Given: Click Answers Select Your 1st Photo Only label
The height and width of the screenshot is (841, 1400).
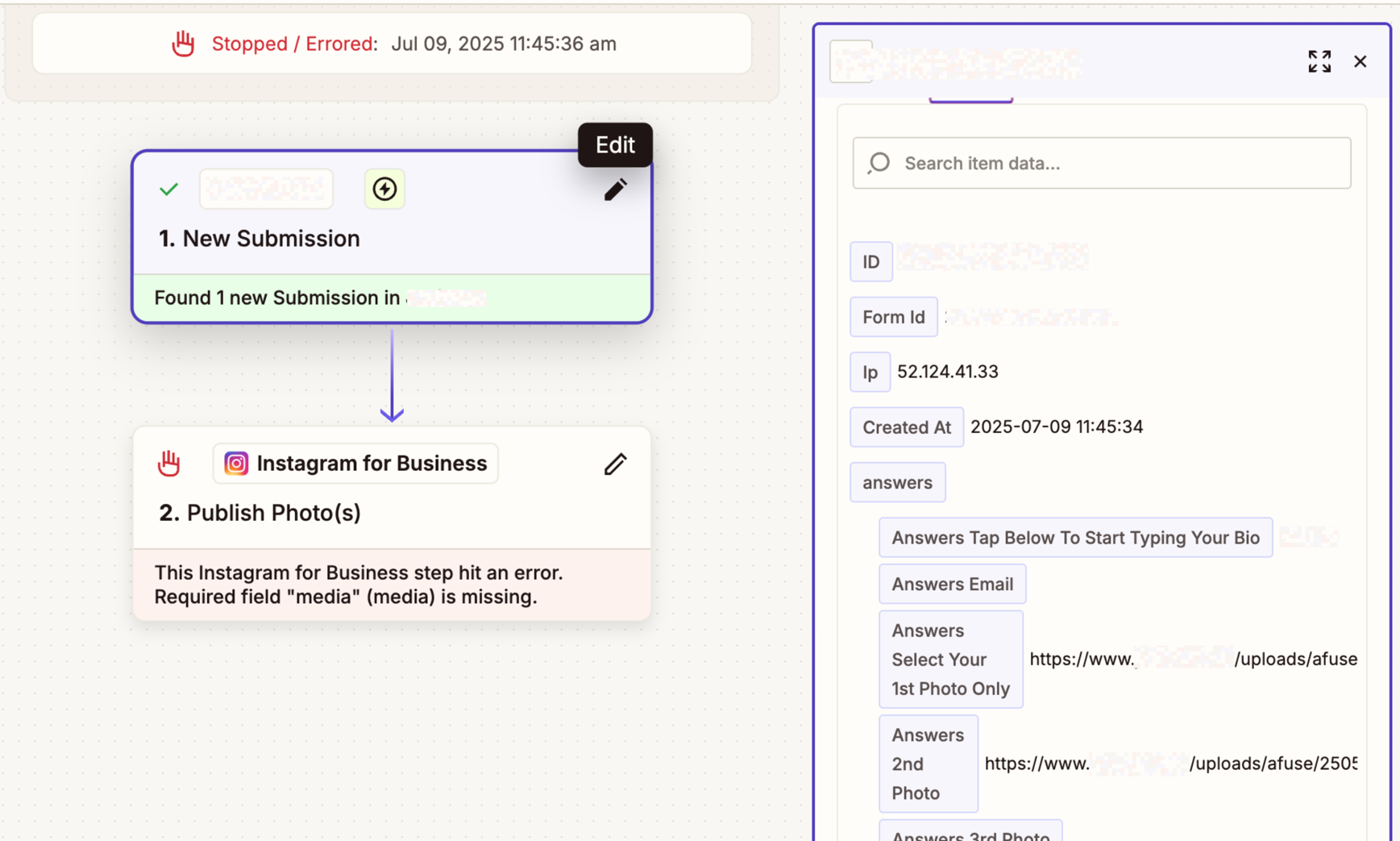Looking at the screenshot, I should [951, 660].
